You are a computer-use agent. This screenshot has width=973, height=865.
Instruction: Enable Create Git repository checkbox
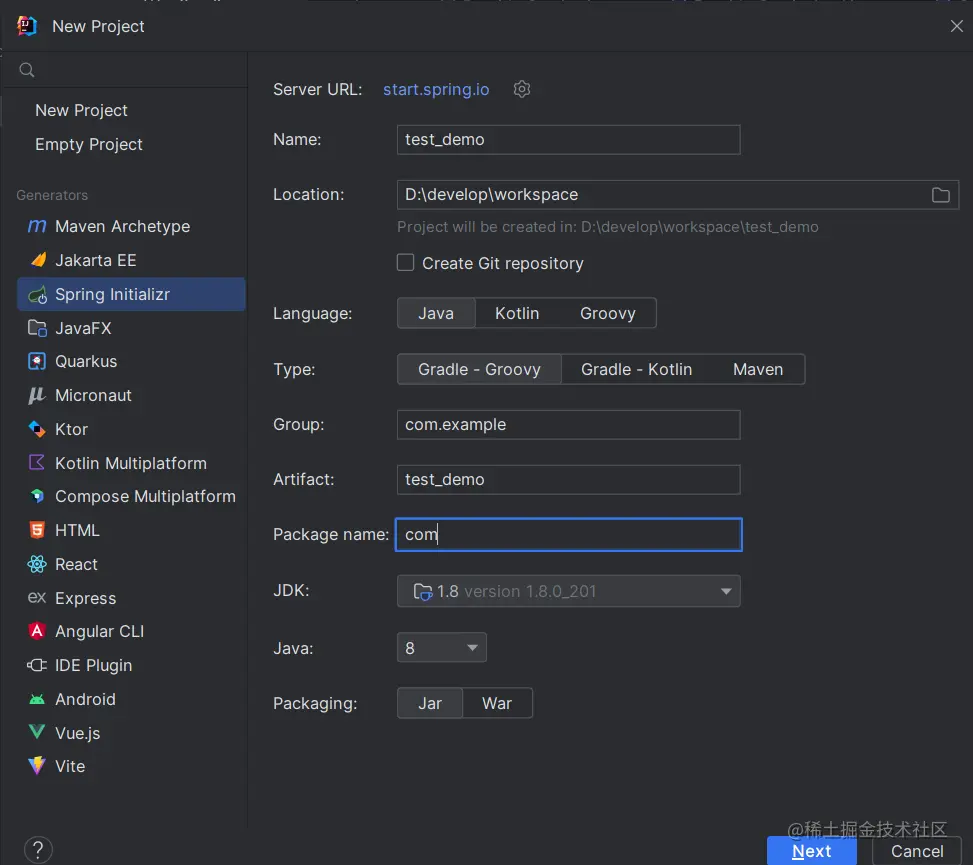405,262
